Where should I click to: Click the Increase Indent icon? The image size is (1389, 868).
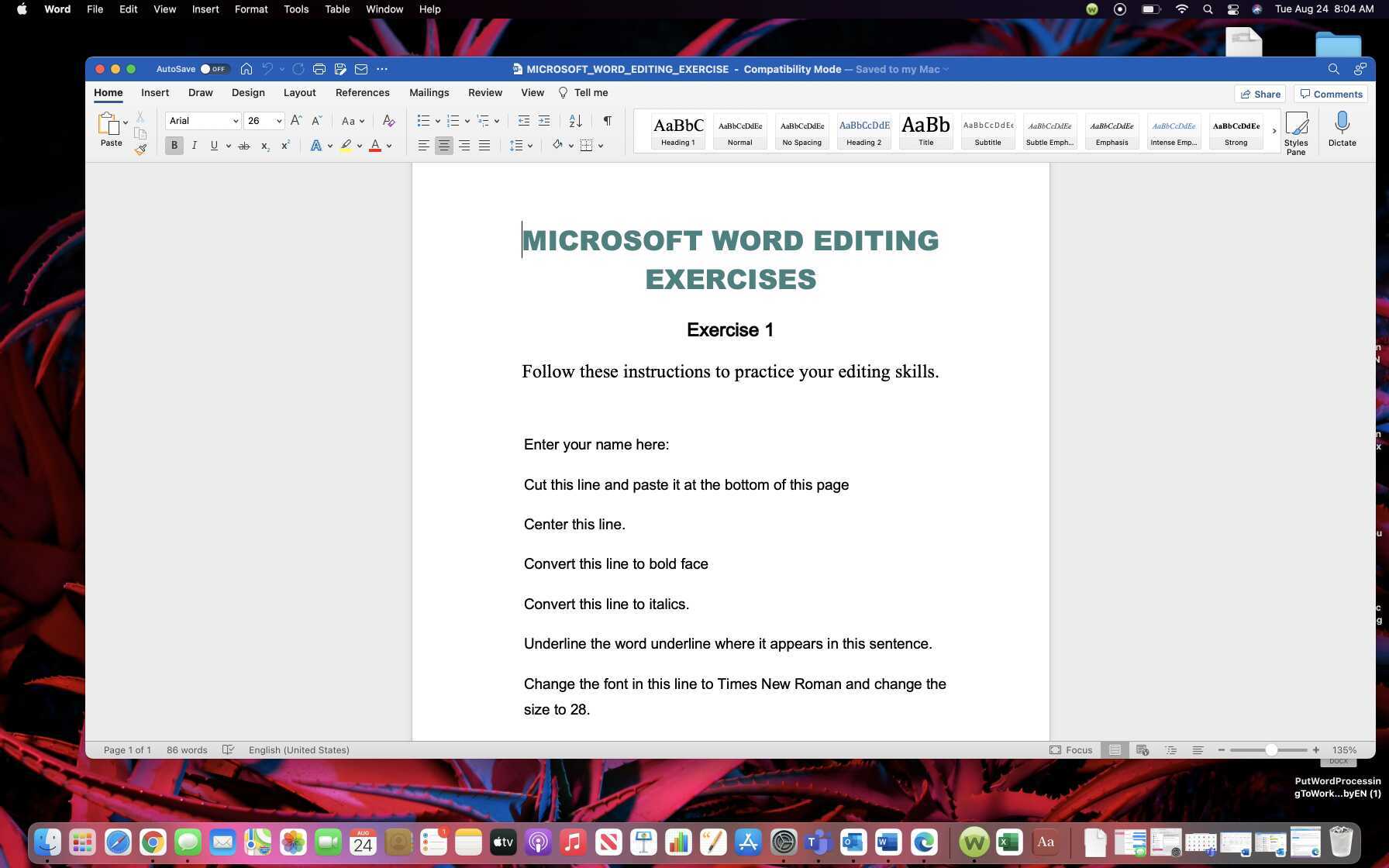tap(544, 121)
